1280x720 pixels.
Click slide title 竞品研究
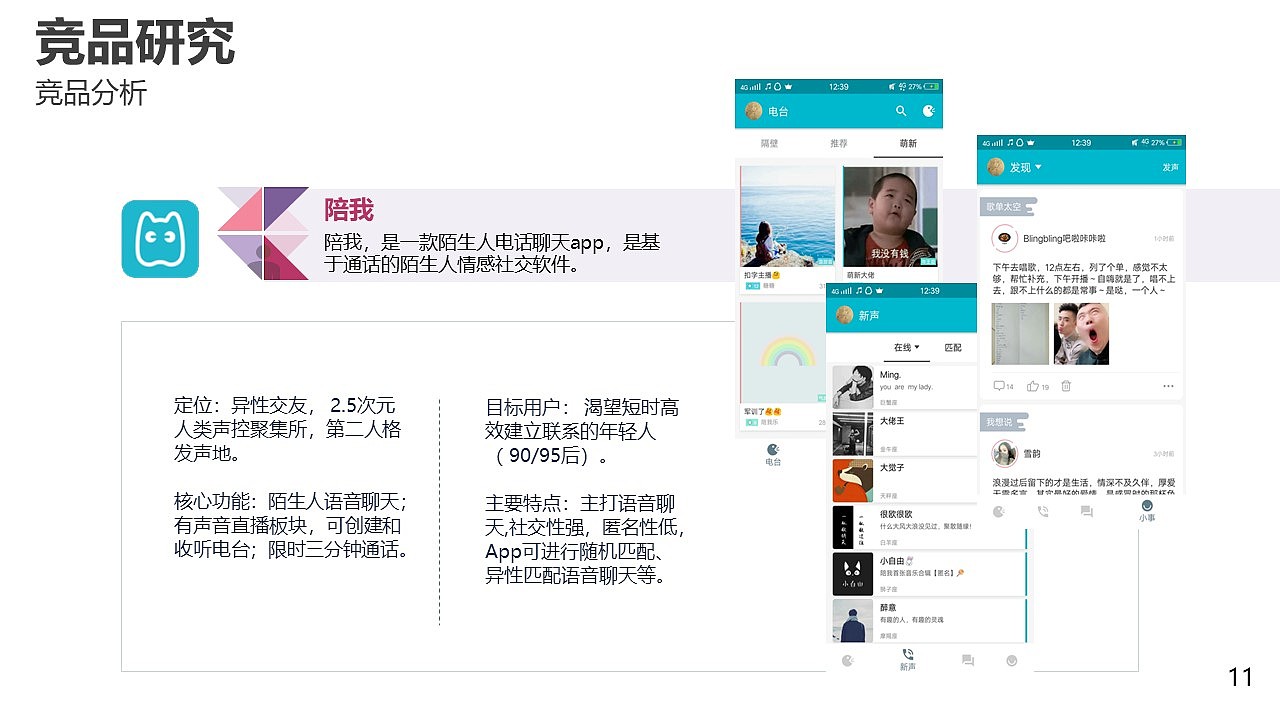click(135, 42)
